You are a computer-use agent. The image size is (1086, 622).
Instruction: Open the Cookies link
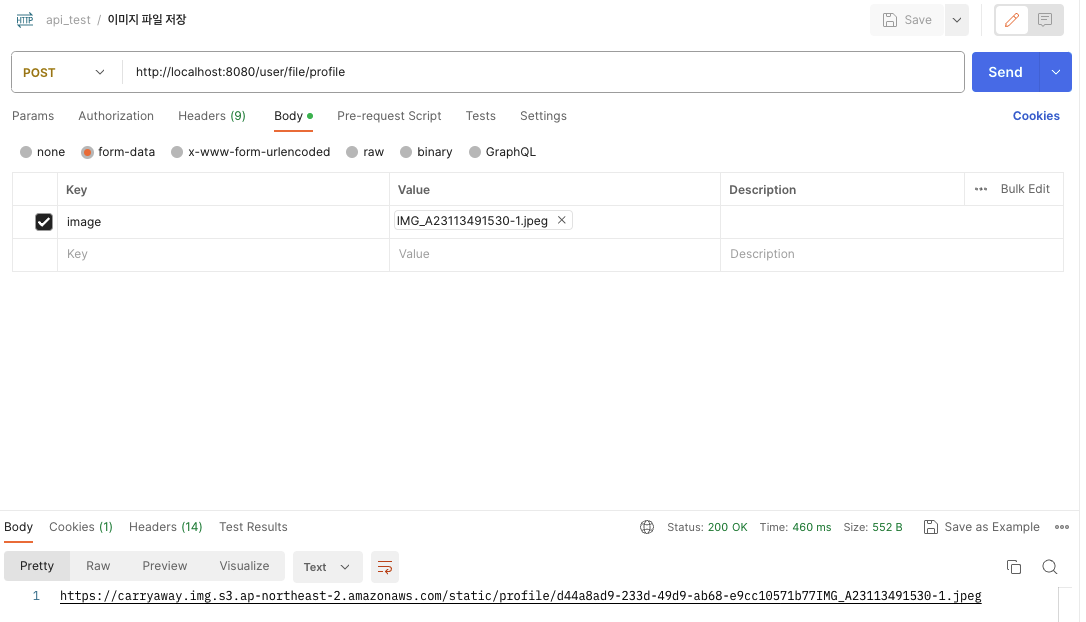point(1035,116)
